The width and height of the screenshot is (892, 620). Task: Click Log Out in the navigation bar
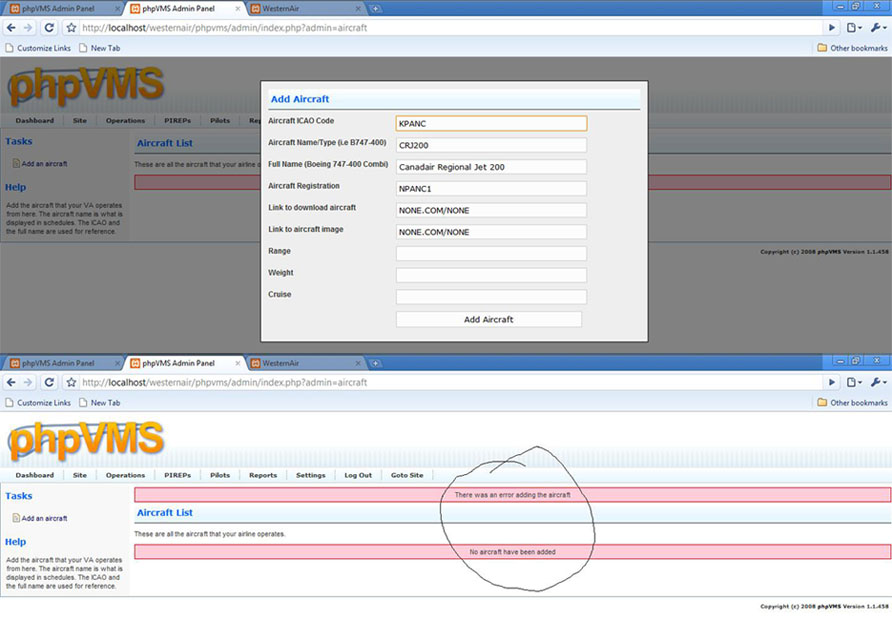(358, 475)
